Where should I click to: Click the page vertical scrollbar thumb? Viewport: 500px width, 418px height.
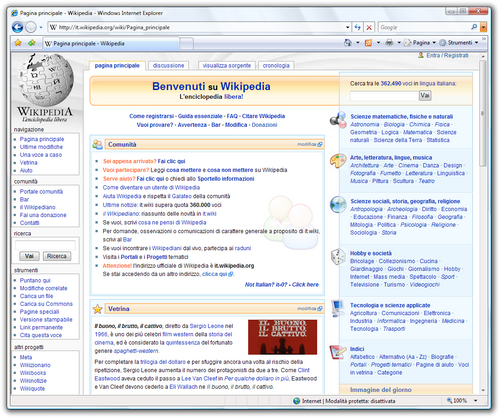(482, 113)
